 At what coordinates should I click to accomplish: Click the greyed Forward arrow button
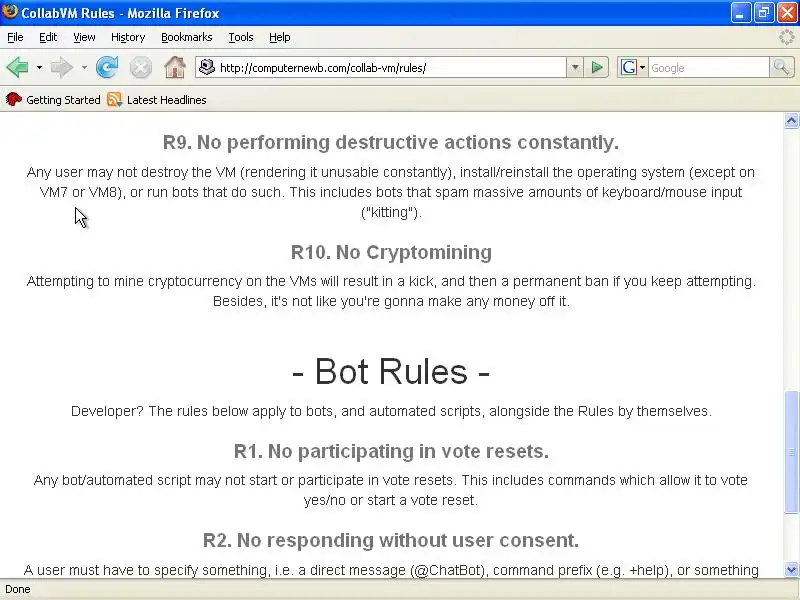coord(62,67)
